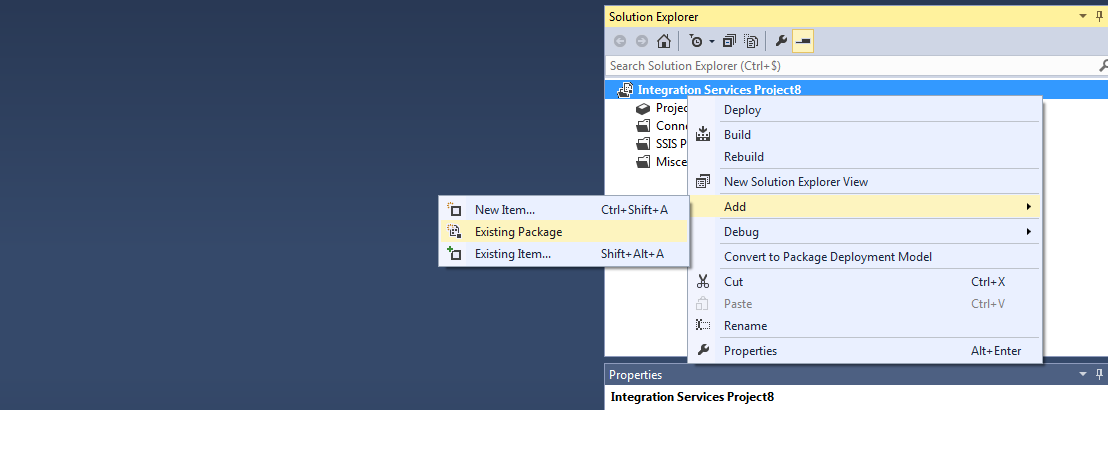Toggle the Preview Selected Items button

click(x=803, y=41)
